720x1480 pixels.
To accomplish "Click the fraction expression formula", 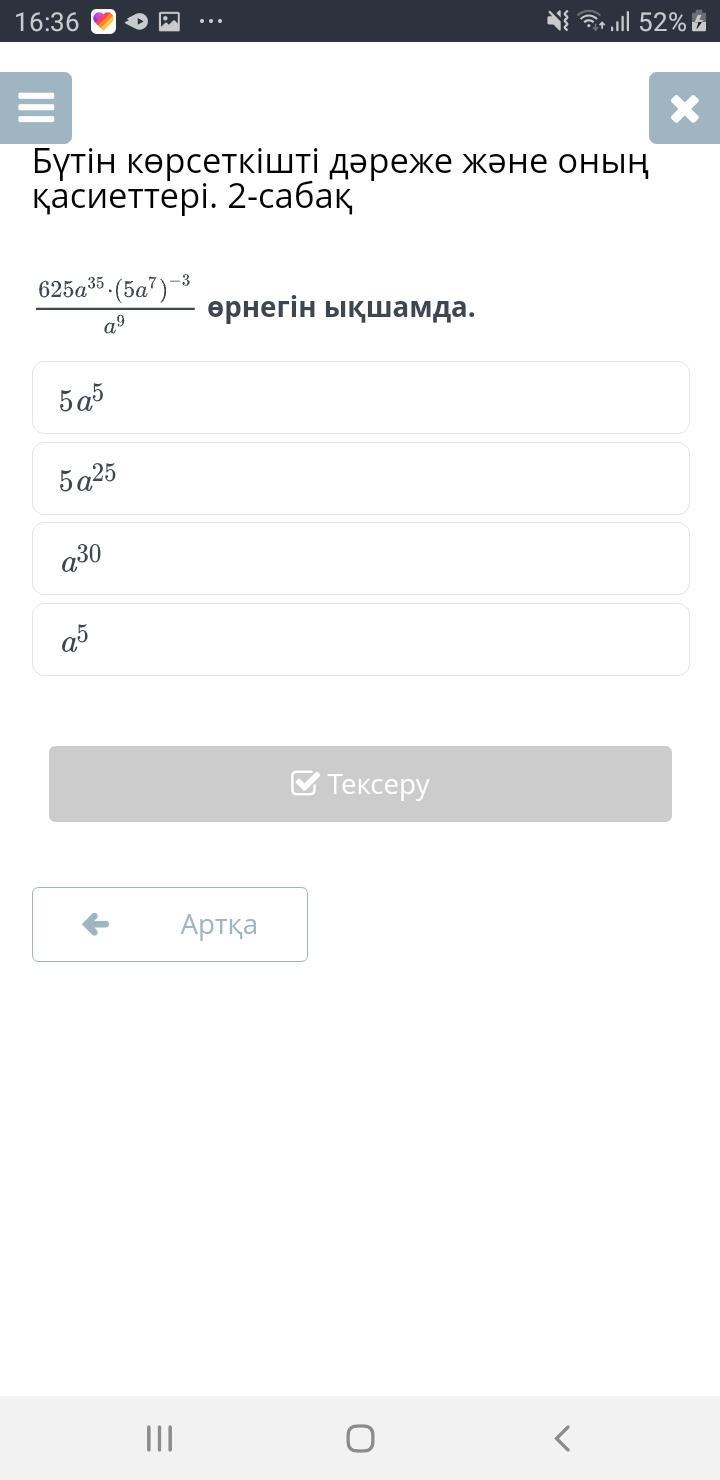I will pyautogui.click(x=115, y=306).
